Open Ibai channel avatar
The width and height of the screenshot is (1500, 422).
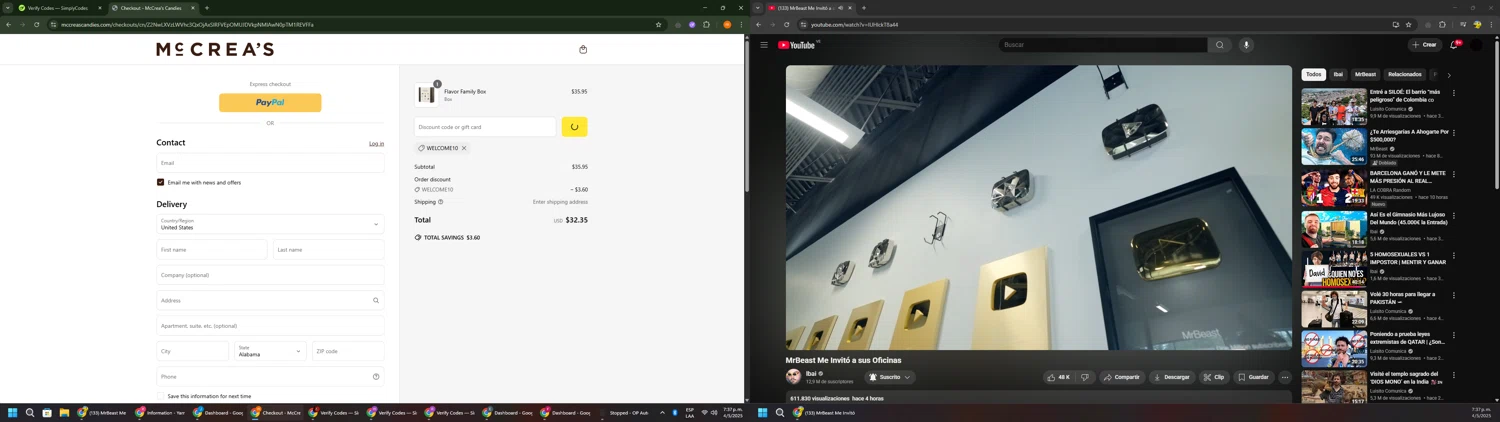point(794,377)
